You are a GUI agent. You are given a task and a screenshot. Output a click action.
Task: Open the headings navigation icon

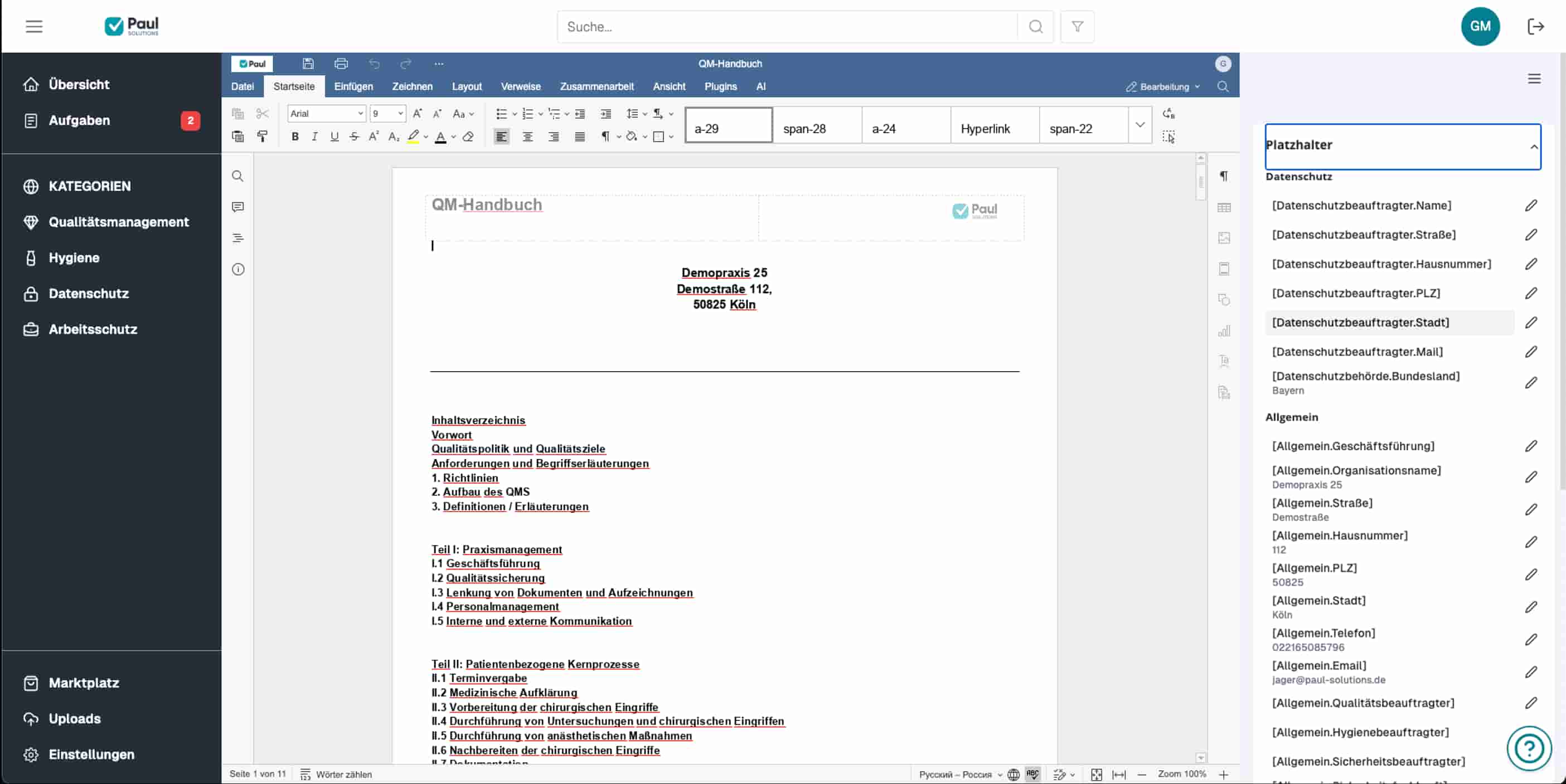(x=237, y=237)
